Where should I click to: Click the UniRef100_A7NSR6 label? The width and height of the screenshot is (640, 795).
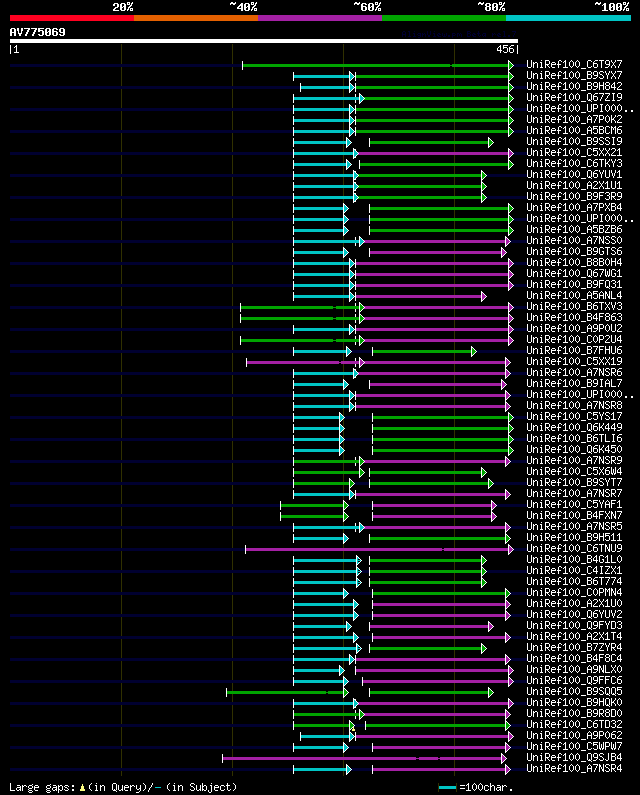[574, 373]
